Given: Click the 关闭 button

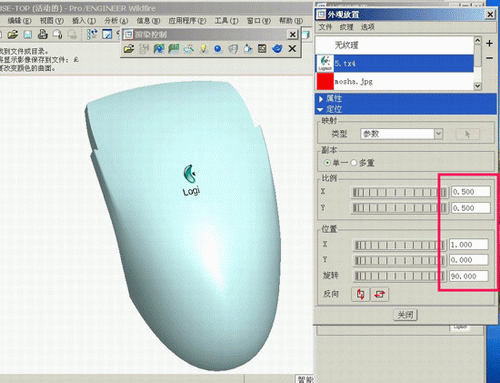Looking at the screenshot, I should coord(405,315).
